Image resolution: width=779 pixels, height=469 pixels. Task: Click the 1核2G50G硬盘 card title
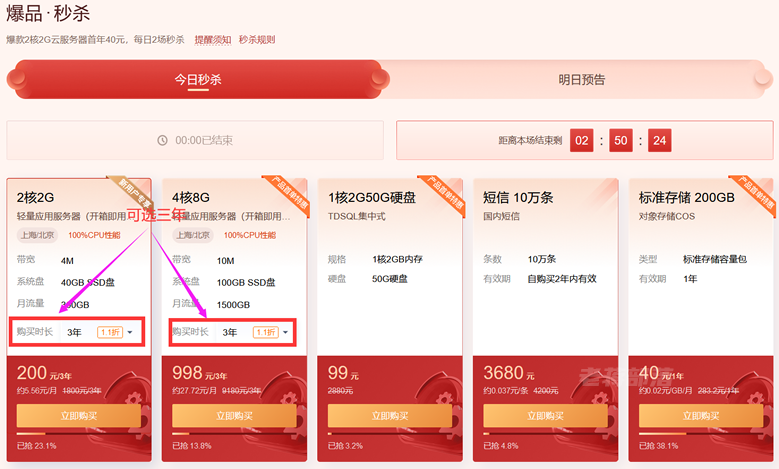[x=372, y=198]
